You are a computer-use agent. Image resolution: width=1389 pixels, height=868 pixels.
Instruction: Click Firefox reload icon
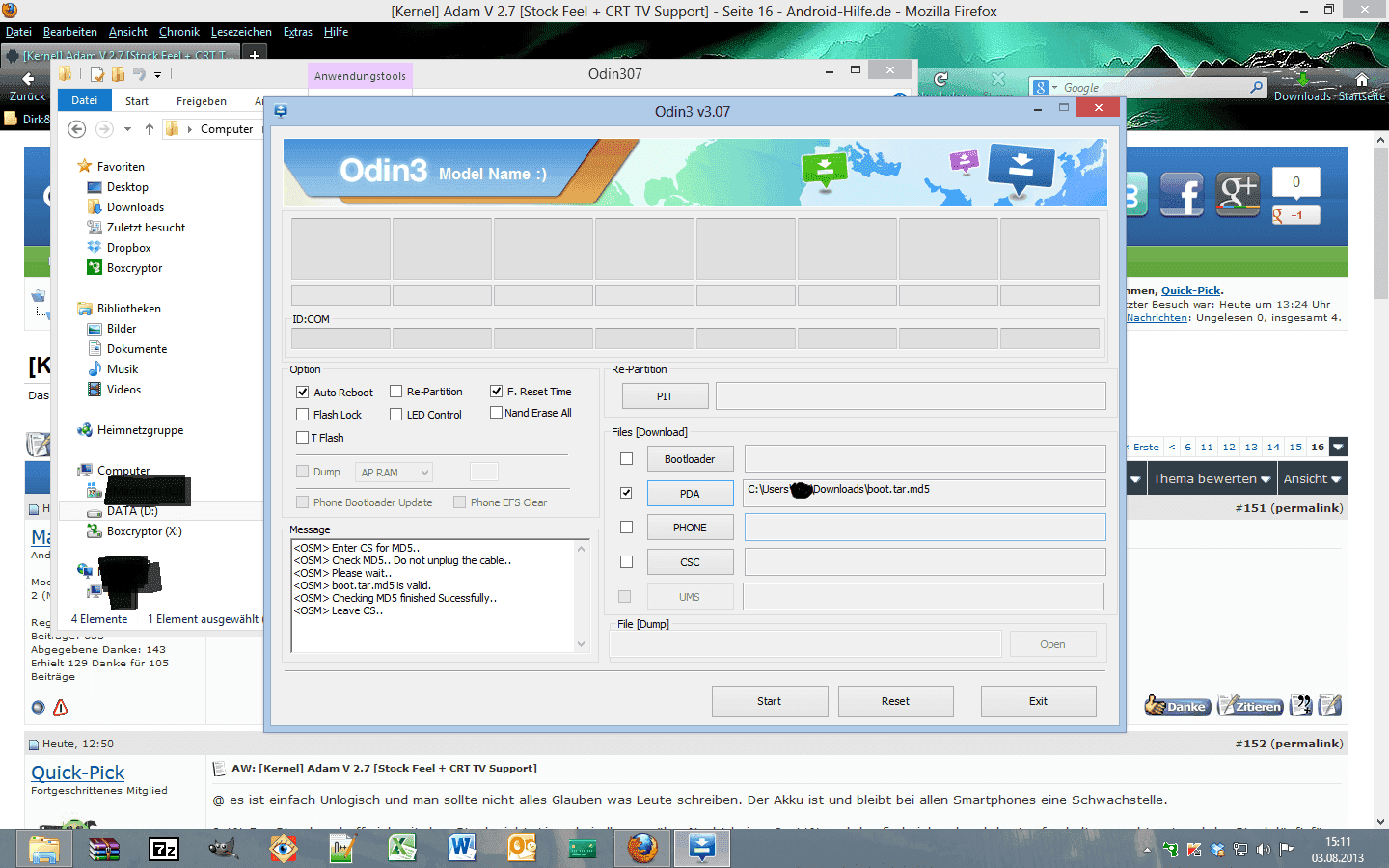(941, 79)
